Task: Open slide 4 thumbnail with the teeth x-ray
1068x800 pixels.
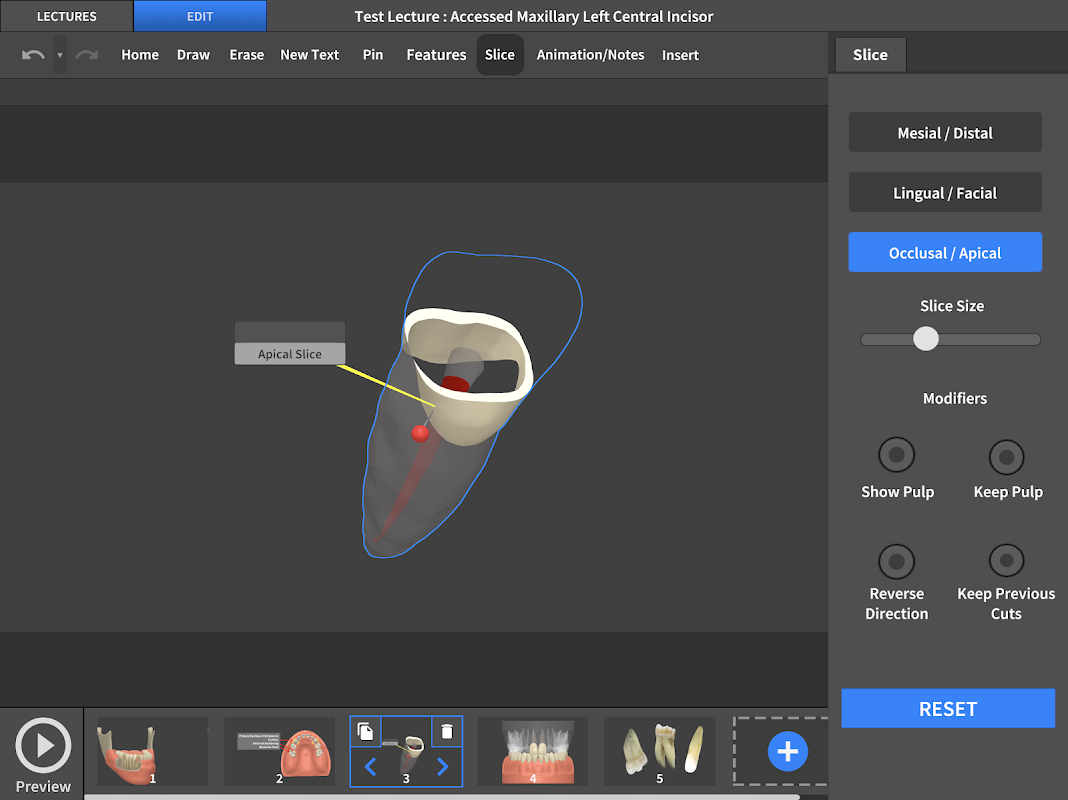Action: pyautogui.click(x=532, y=751)
